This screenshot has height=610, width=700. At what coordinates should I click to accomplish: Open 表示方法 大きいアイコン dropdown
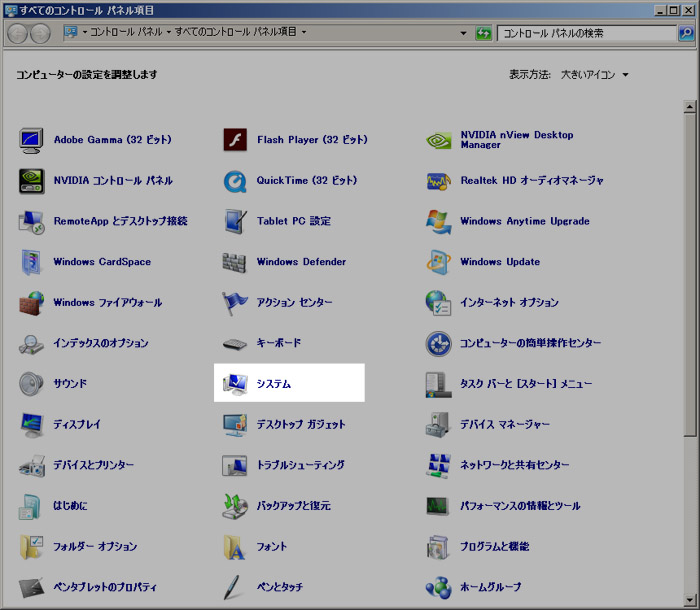[x=595, y=75]
